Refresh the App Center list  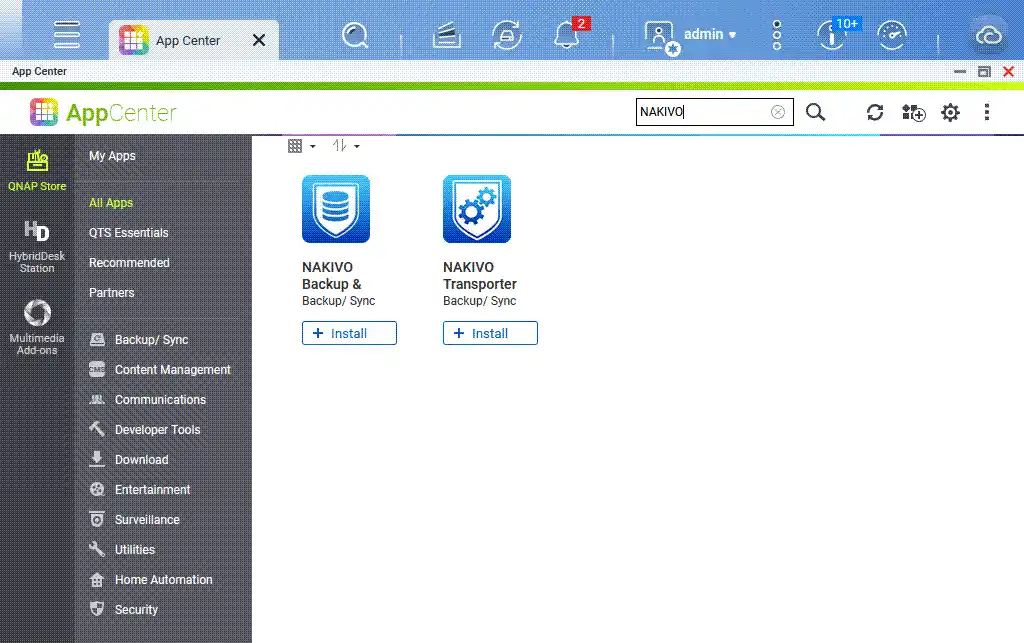875,112
